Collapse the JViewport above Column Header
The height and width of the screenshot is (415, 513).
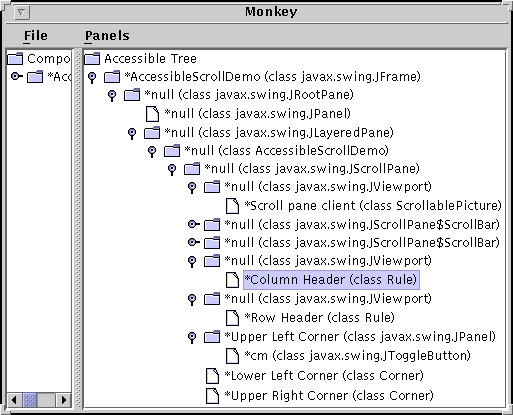tap(192, 261)
